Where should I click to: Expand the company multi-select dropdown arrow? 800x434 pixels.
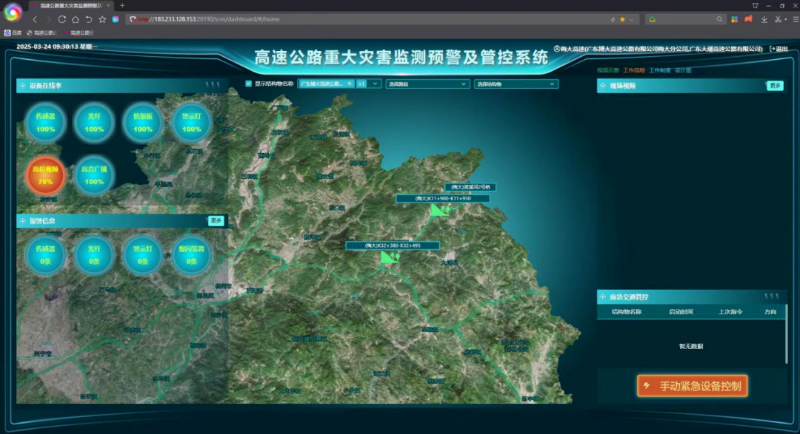coord(376,85)
